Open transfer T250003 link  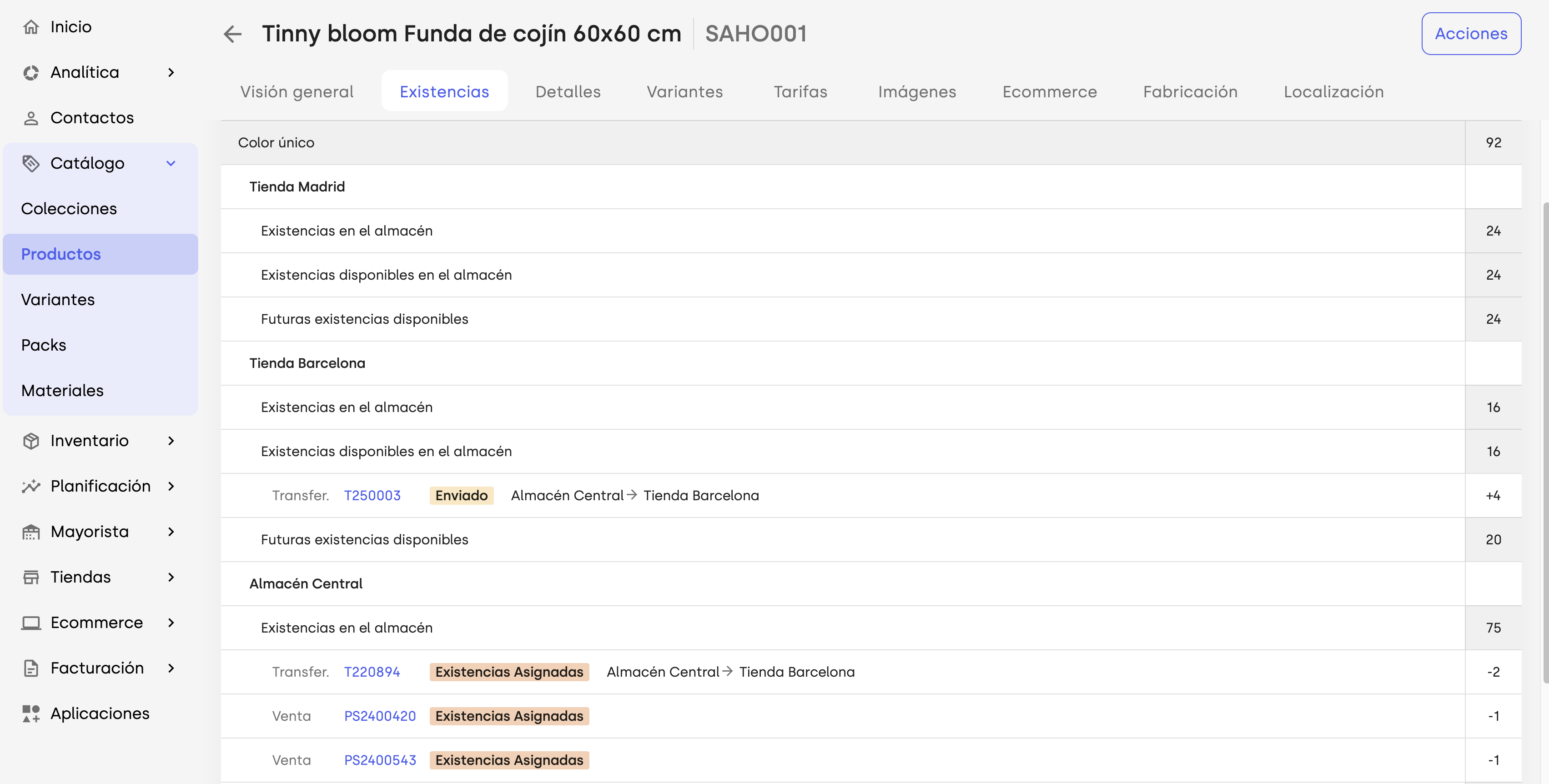point(372,495)
